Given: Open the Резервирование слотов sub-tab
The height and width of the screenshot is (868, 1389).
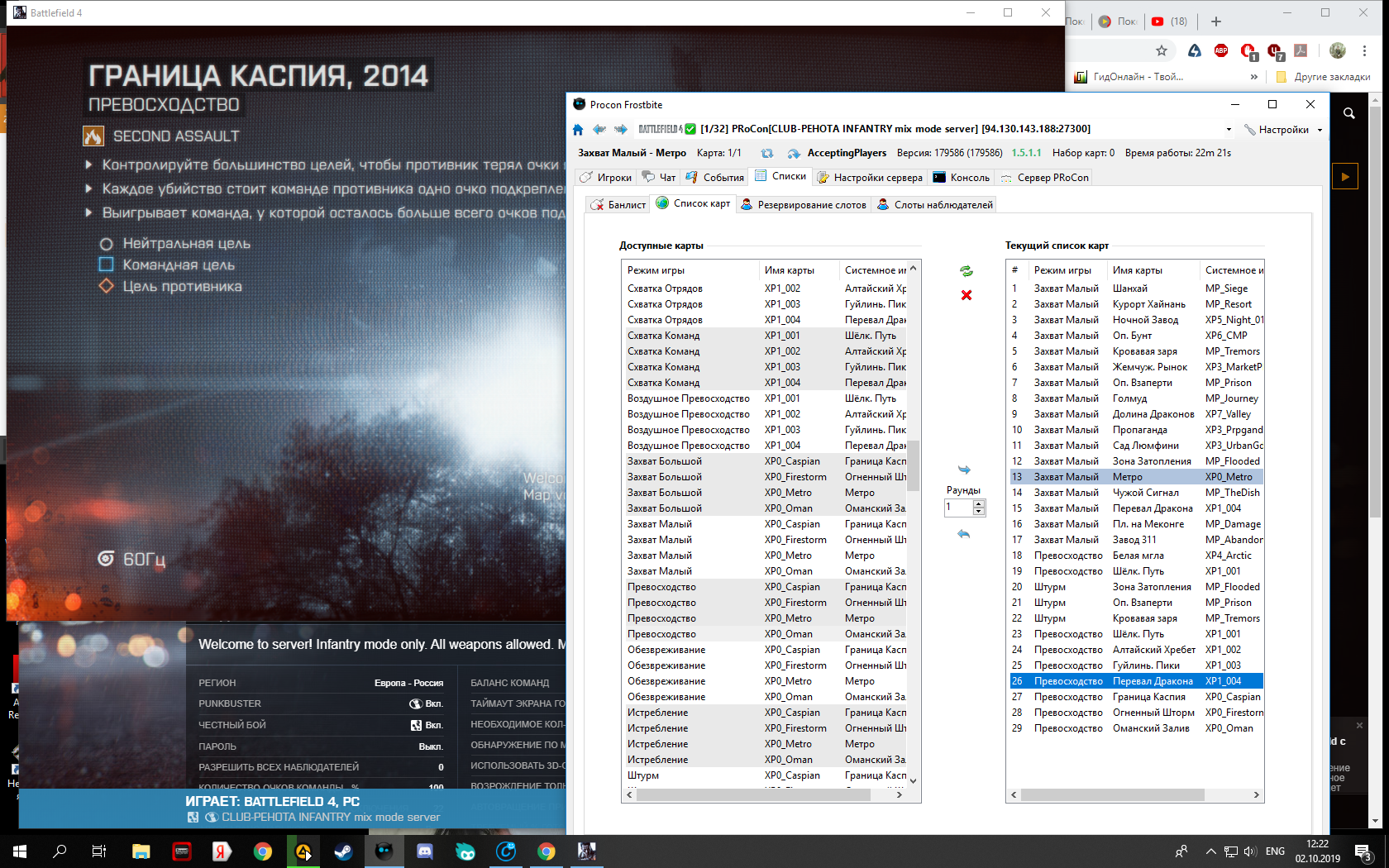Looking at the screenshot, I should [x=804, y=204].
